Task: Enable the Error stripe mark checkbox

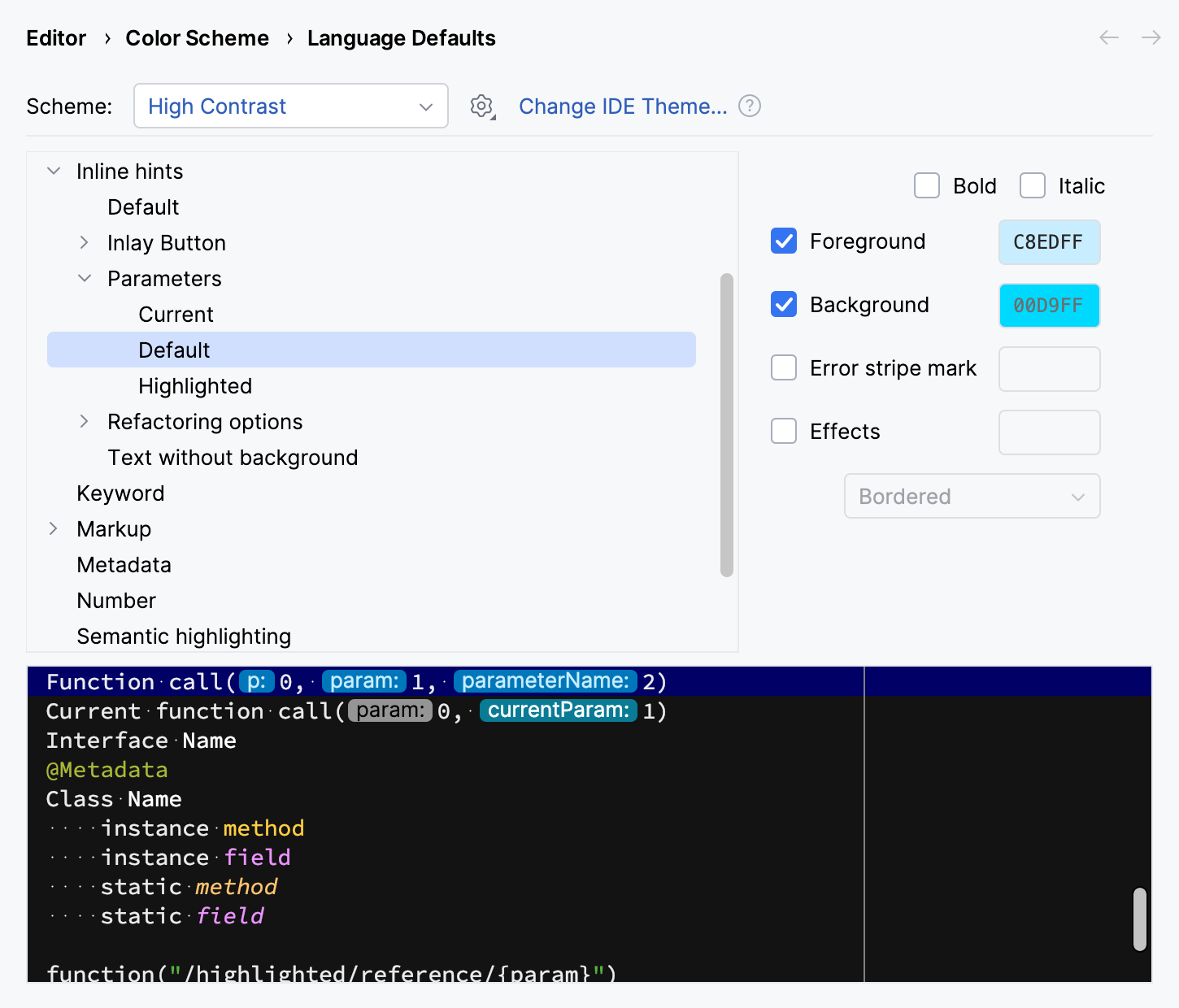Action: point(784,367)
